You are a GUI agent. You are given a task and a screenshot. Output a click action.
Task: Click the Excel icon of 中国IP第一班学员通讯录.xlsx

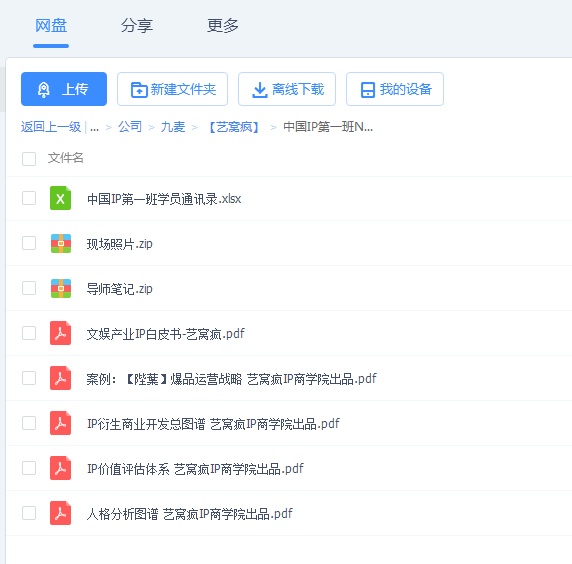(60, 198)
